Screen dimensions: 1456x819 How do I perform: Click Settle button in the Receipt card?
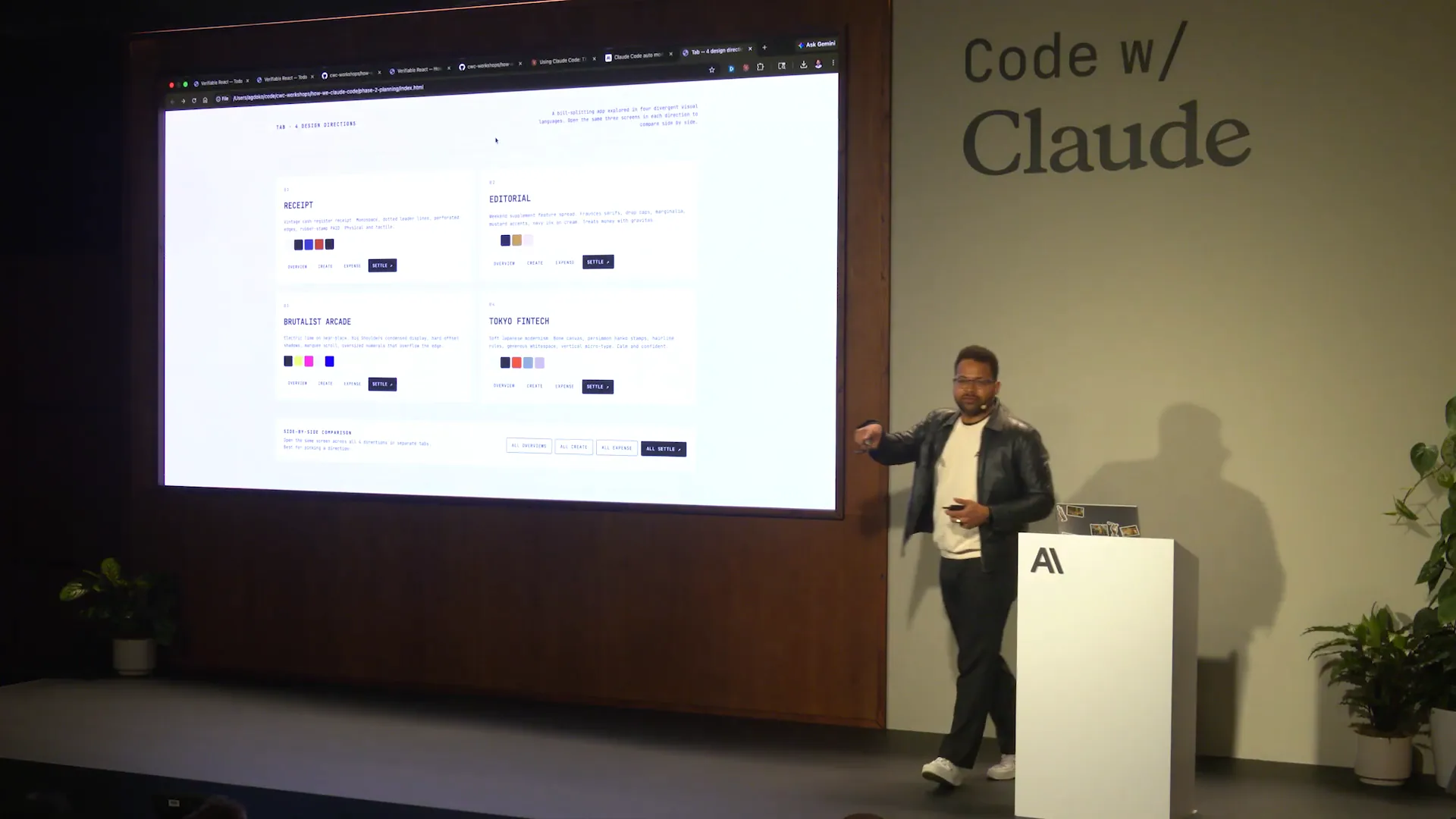pyautogui.click(x=382, y=265)
